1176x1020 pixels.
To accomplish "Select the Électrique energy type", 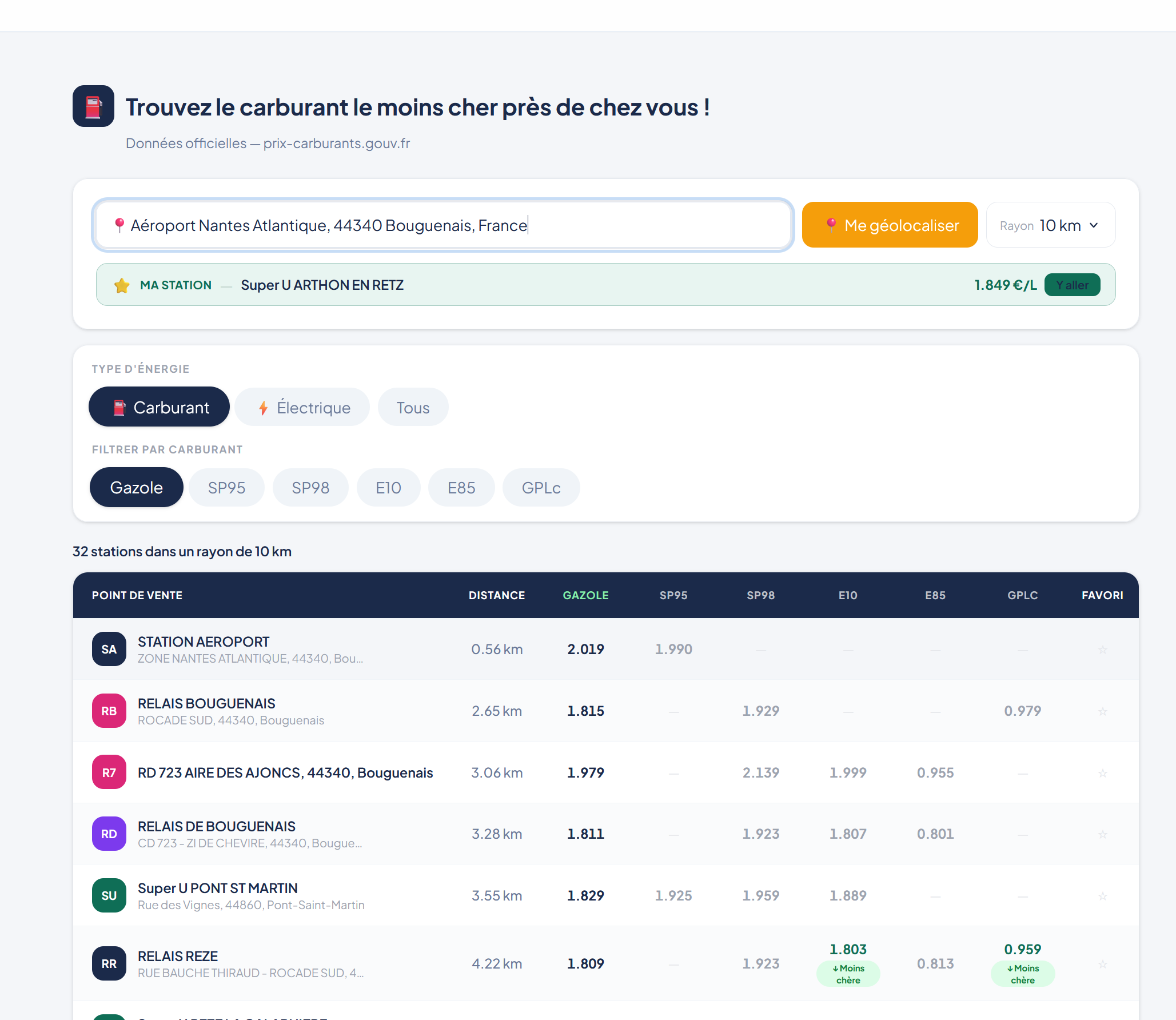I will tap(302, 407).
